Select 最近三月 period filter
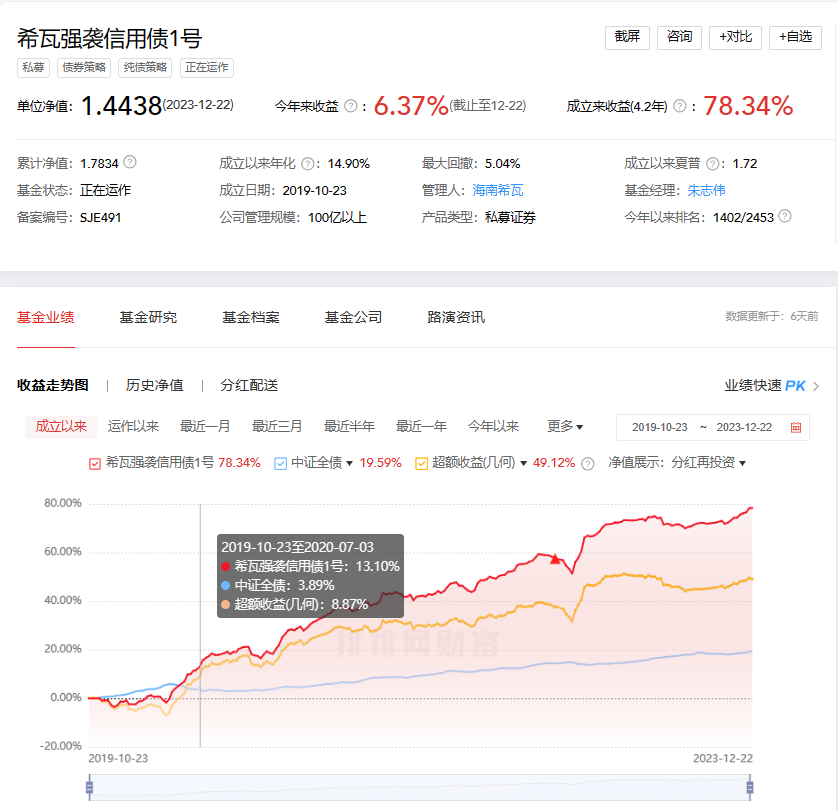The height and width of the screenshot is (810, 838). click(x=277, y=426)
